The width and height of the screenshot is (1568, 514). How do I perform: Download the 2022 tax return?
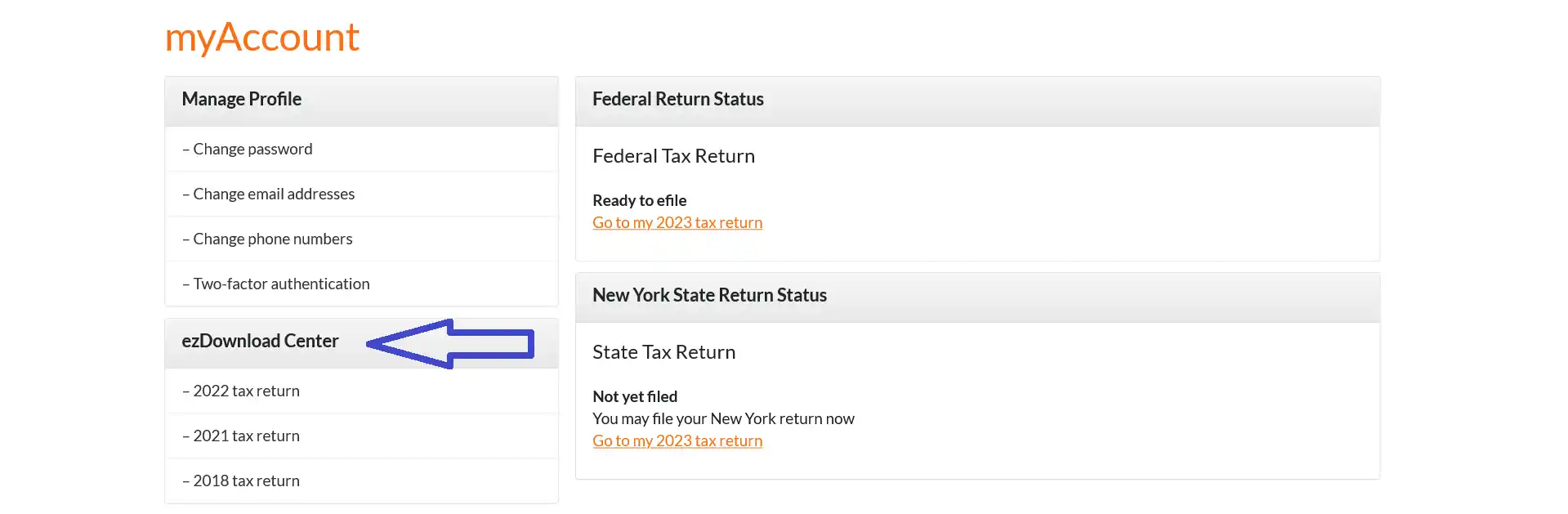click(246, 391)
